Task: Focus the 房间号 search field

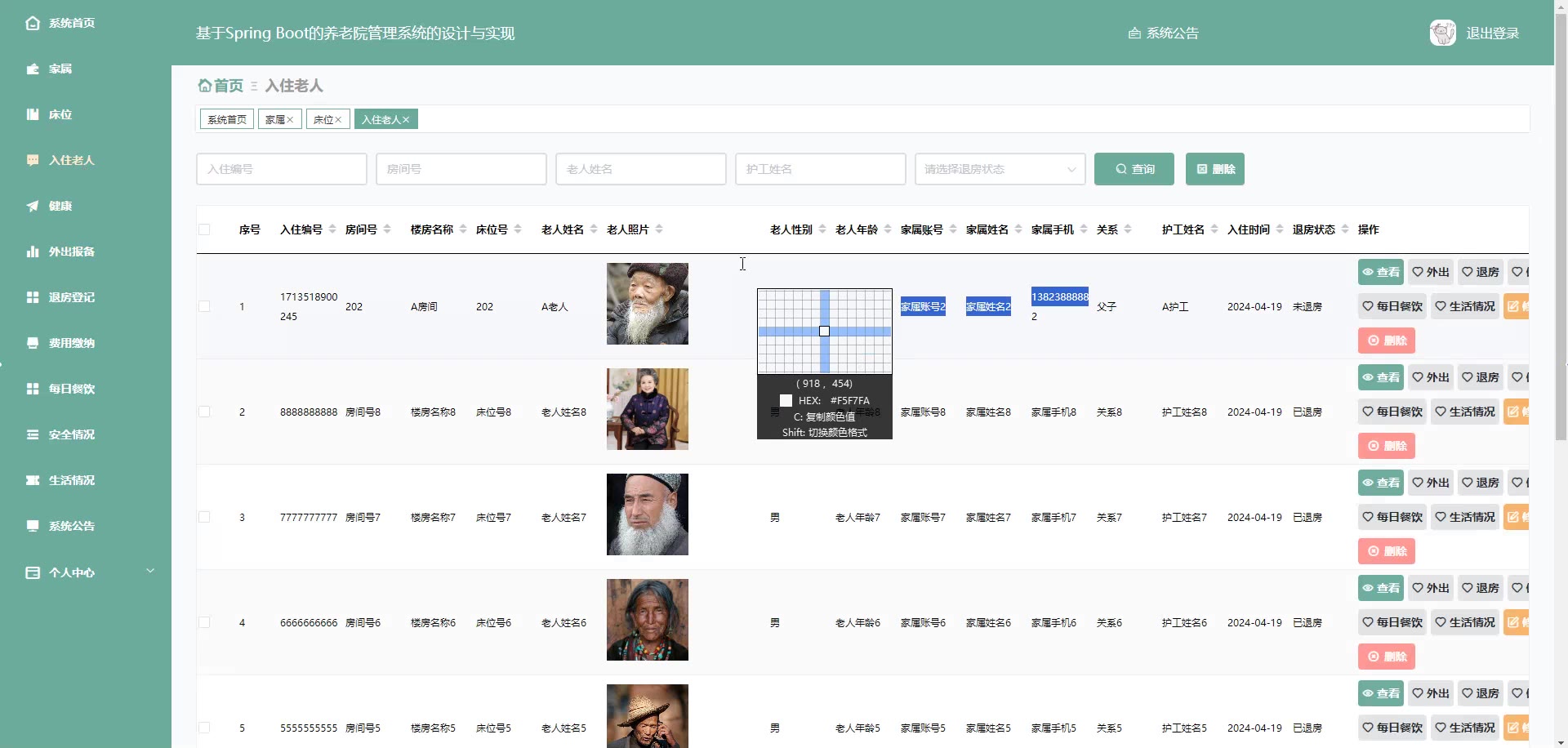Action: click(461, 169)
